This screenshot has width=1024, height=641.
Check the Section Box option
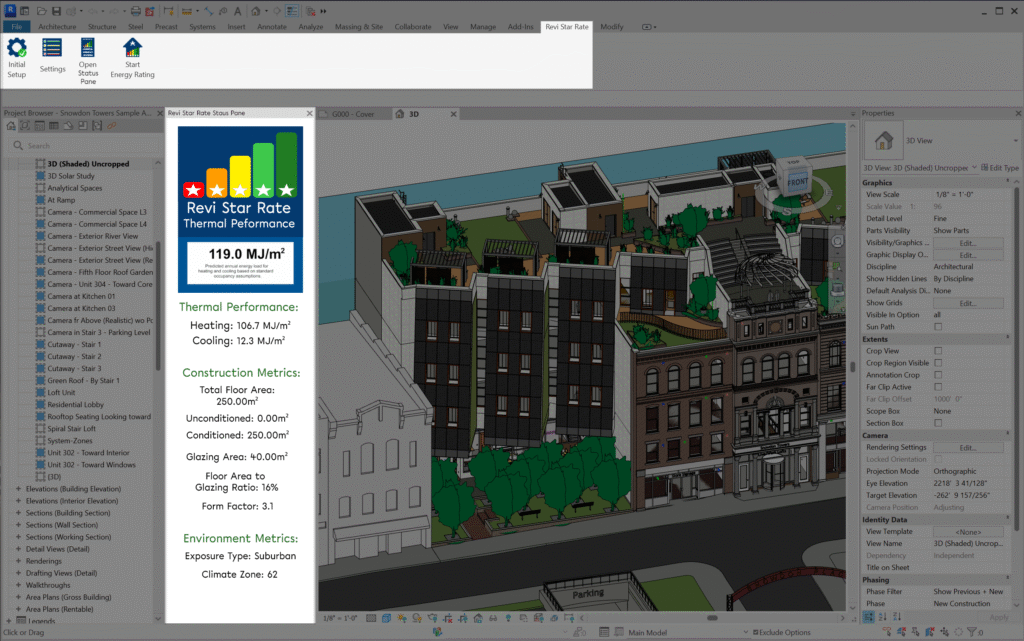pyautogui.click(x=938, y=423)
